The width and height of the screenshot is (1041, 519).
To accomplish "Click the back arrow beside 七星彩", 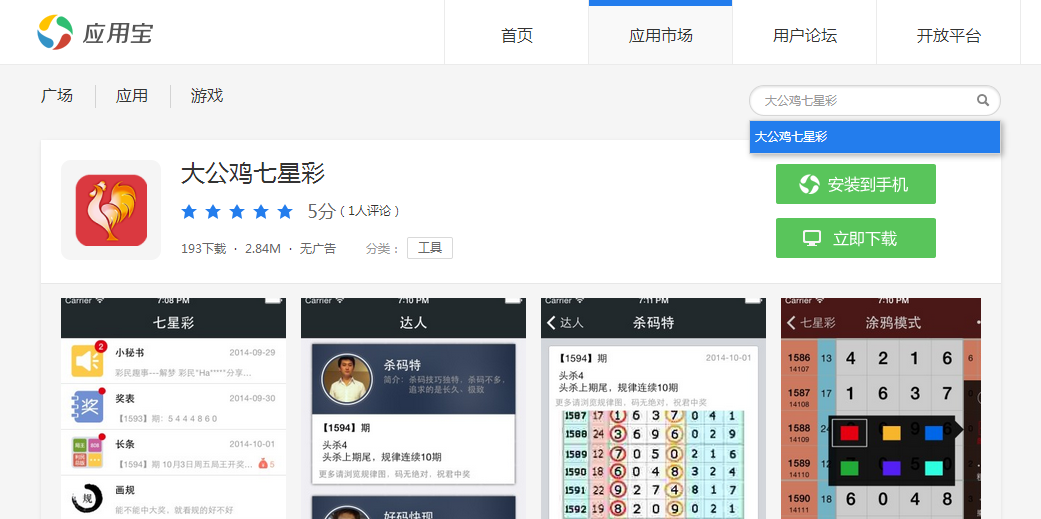I will coord(791,323).
